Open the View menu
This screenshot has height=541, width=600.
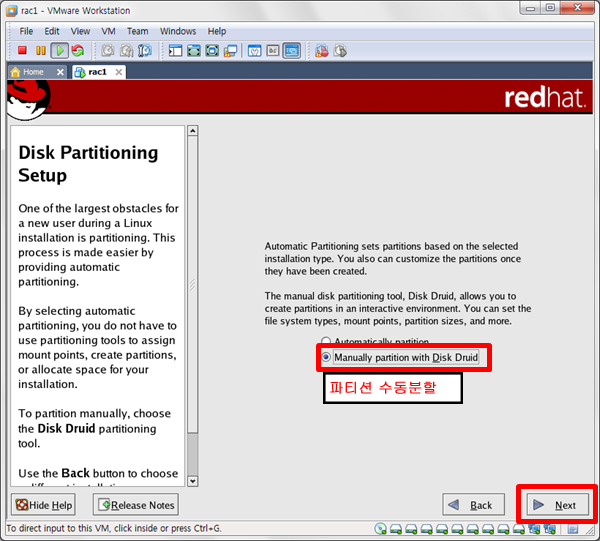tap(80, 31)
